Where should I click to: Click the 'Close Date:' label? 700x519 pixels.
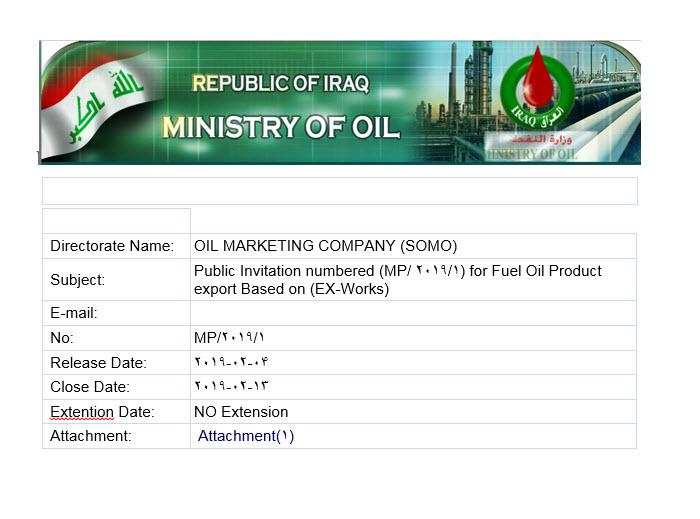pyautogui.click(x=90, y=387)
